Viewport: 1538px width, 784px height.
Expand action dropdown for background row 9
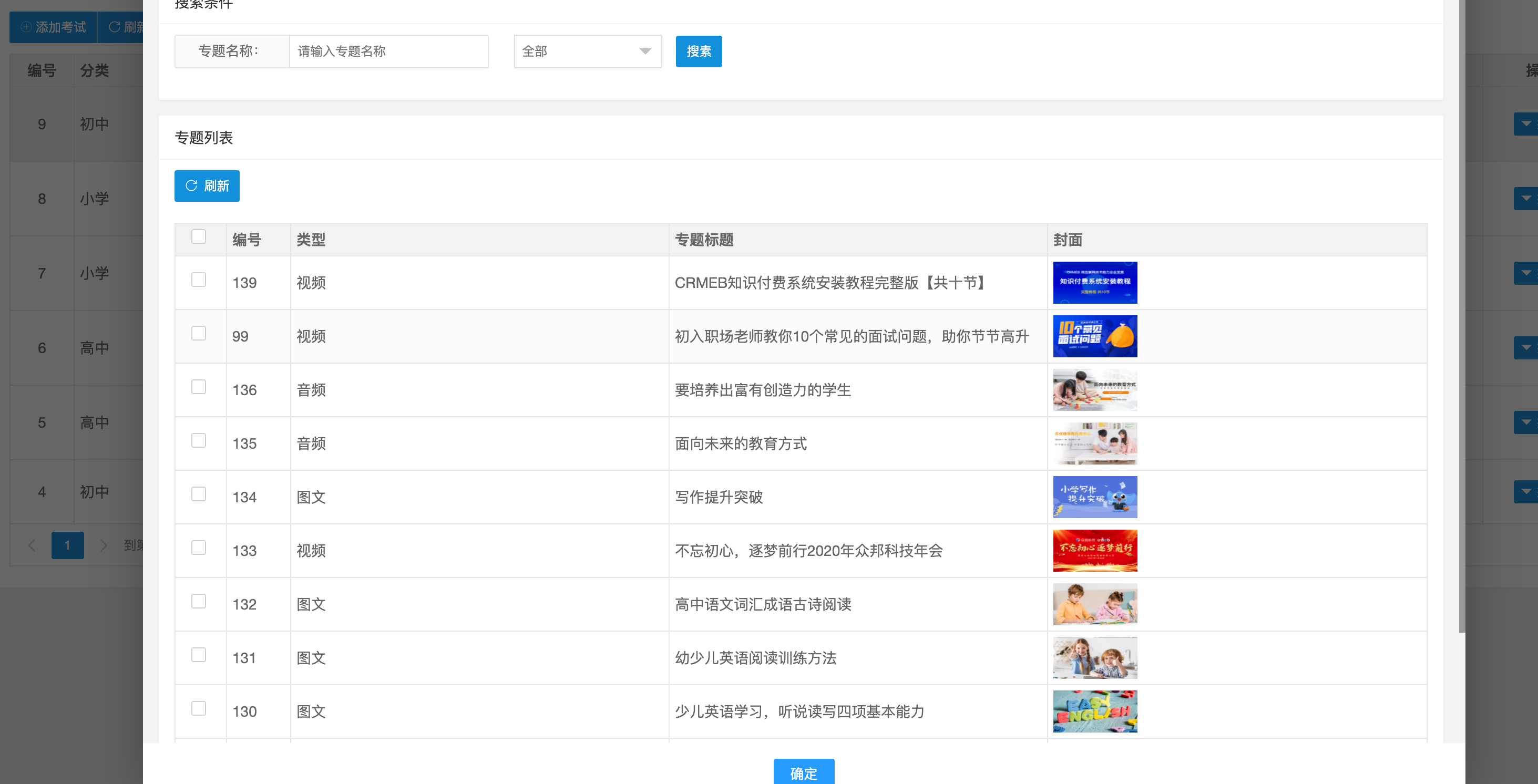(x=1525, y=124)
